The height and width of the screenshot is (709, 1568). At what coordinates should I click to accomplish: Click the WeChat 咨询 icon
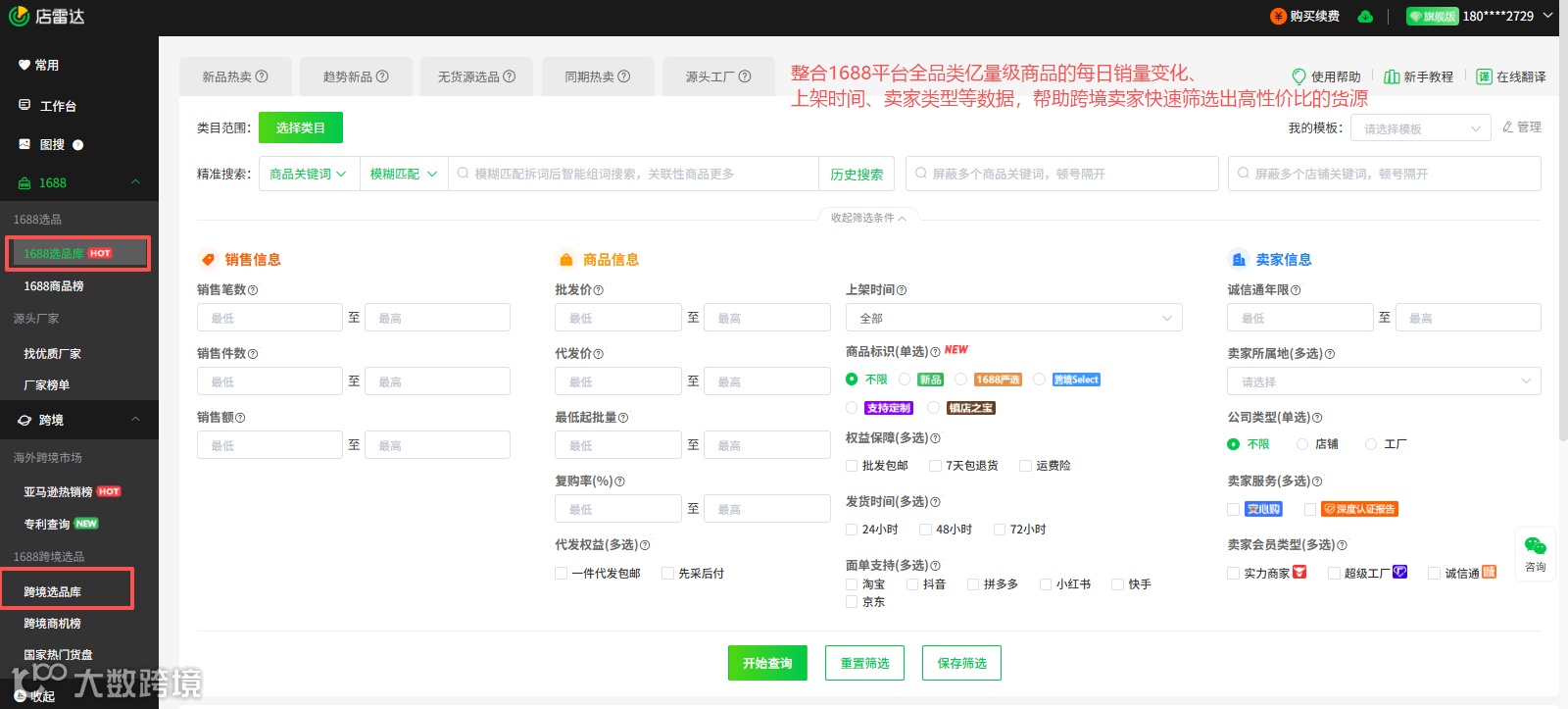point(1536,546)
